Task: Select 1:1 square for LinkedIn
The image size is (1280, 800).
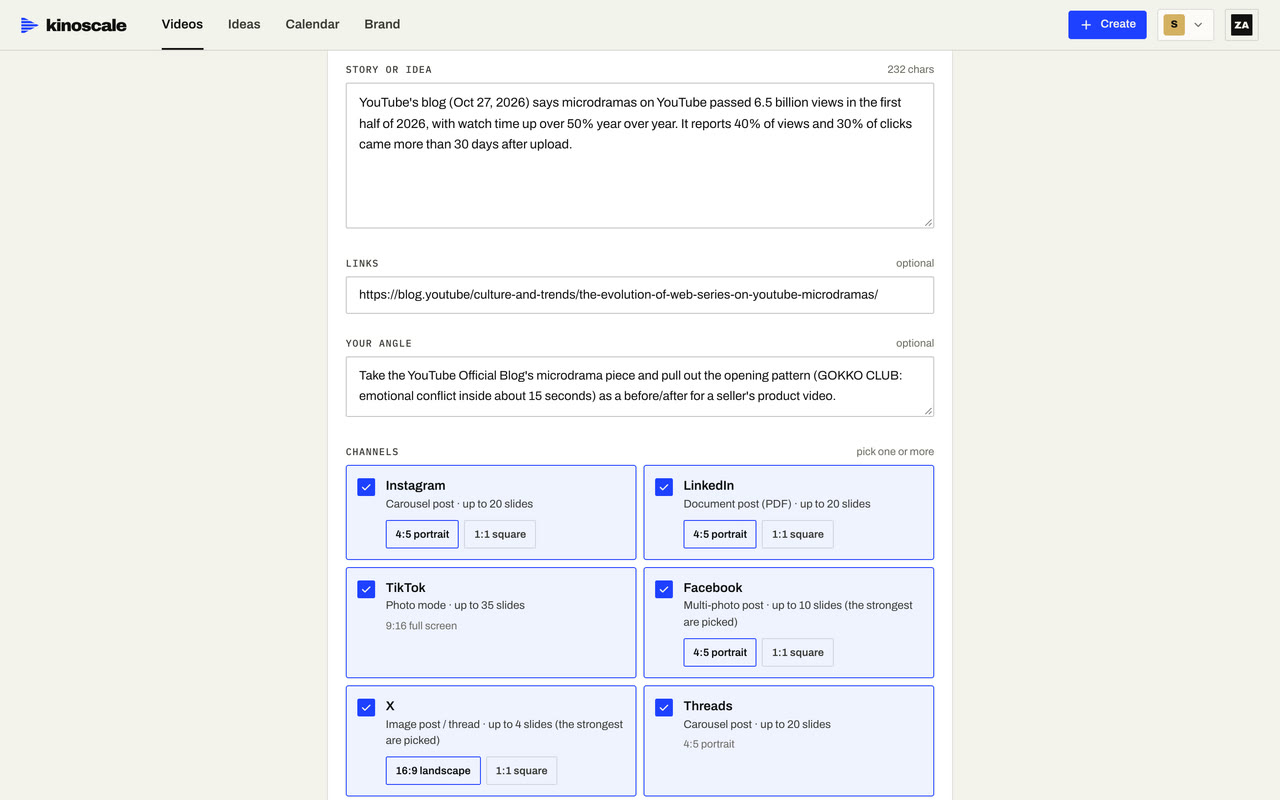Action: (798, 534)
